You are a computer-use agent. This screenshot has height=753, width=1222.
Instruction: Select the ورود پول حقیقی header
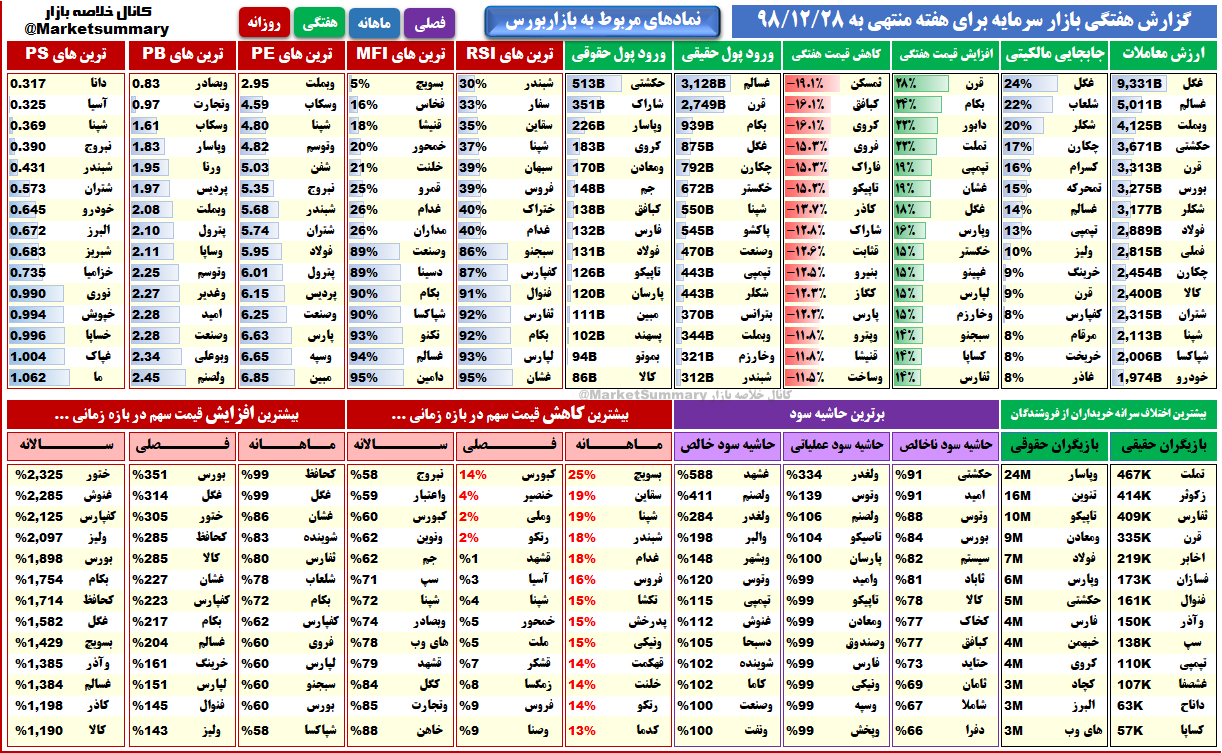click(x=726, y=54)
